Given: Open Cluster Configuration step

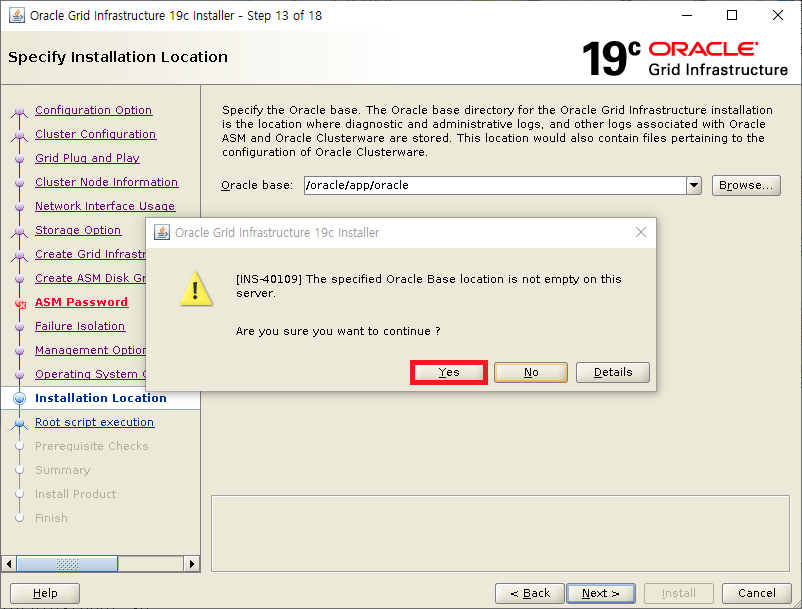Looking at the screenshot, I should point(96,134).
